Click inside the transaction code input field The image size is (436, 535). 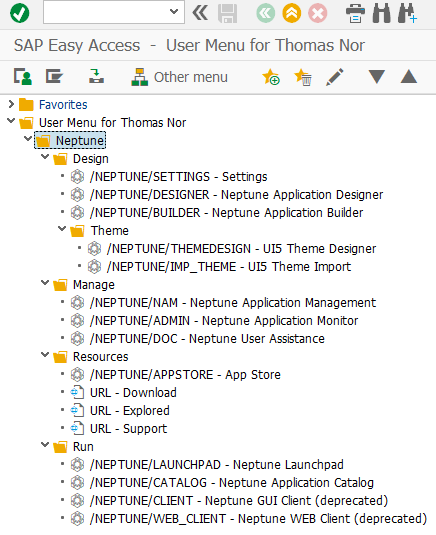pyautogui.click(x=106, y=12)
